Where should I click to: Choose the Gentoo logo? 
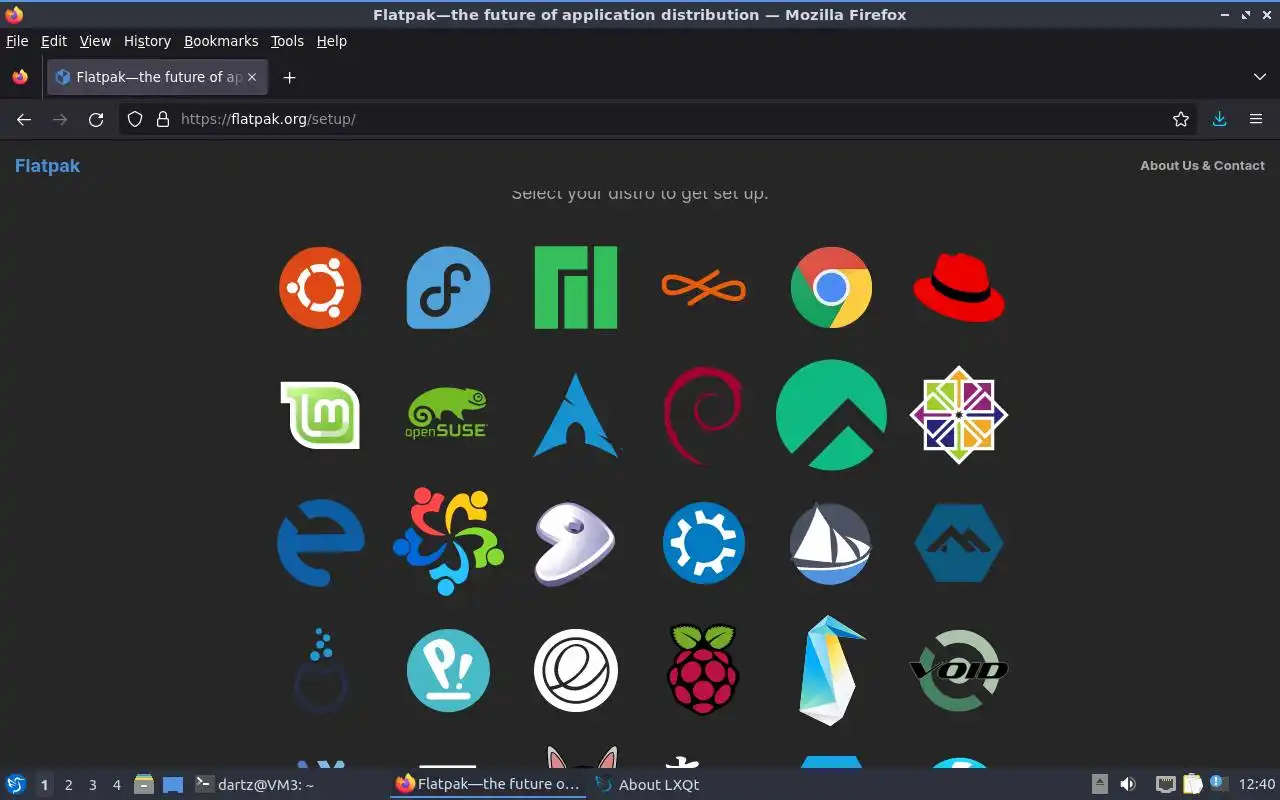(575, 543)
